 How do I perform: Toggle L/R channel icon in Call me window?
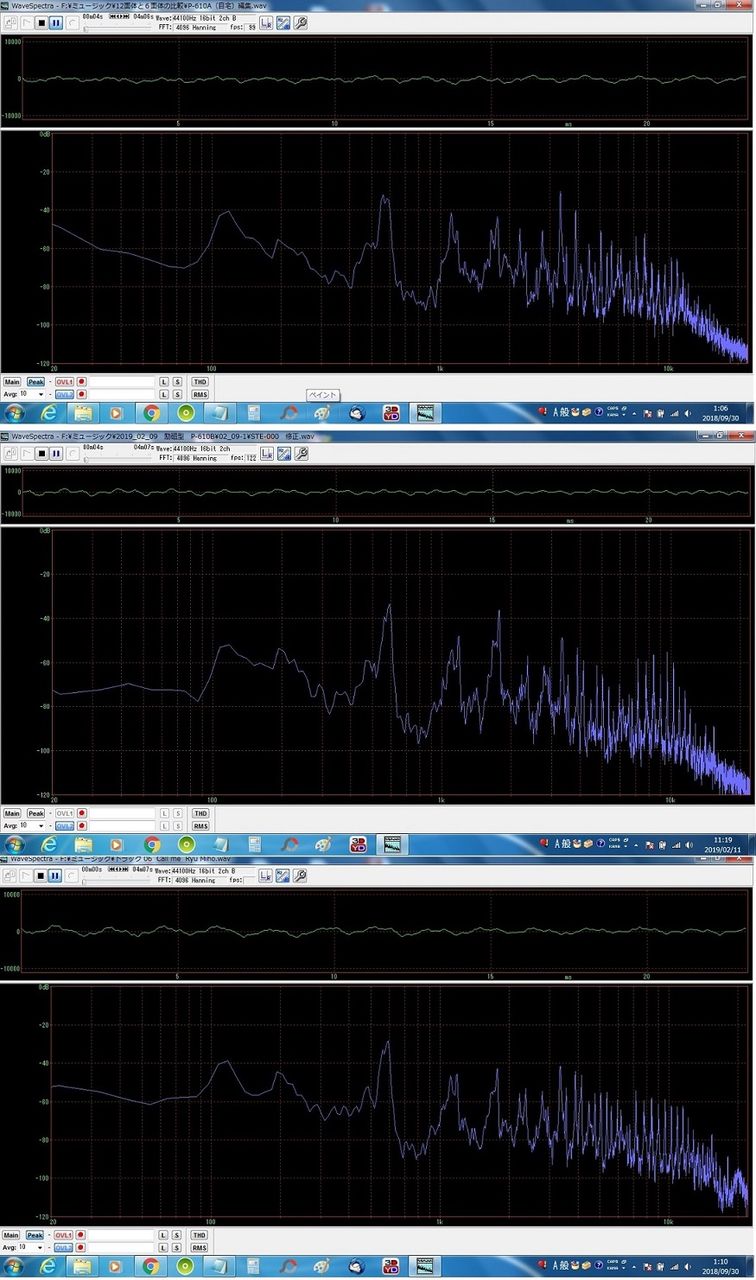(266, 875)
